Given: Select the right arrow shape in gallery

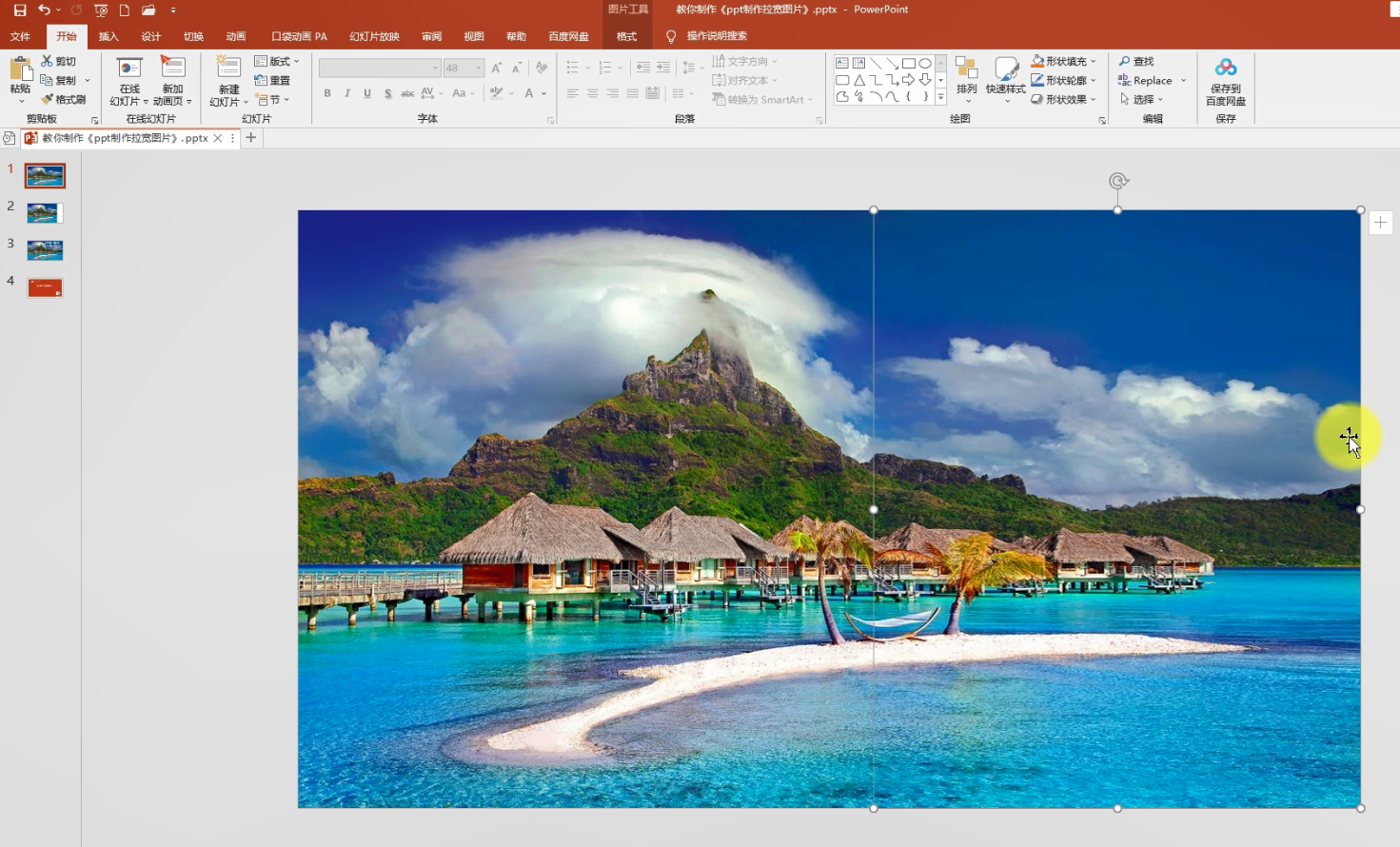Looking at the screenshot, I should pyautogui.click(x=908, y=80).
